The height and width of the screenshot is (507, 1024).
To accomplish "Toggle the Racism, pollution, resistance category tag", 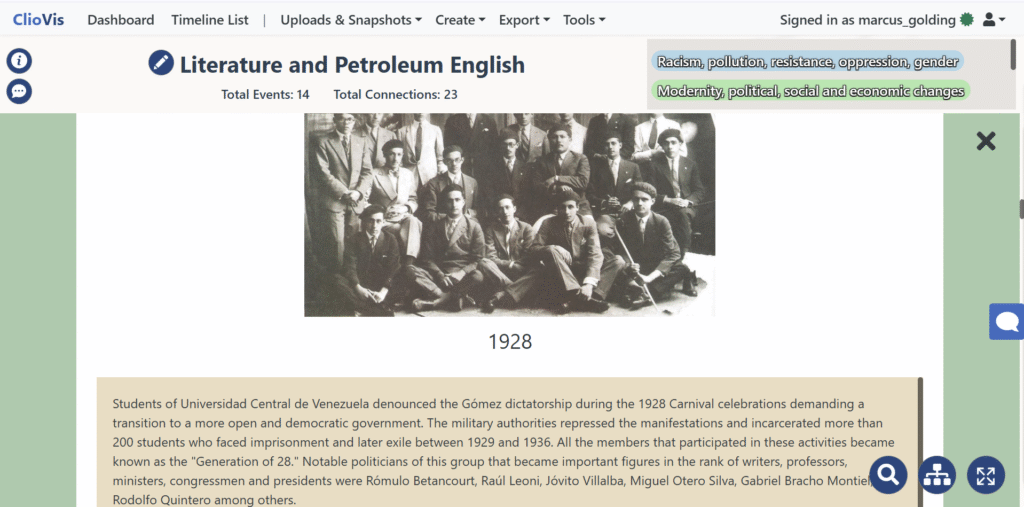I will click(x=807, y=62).
